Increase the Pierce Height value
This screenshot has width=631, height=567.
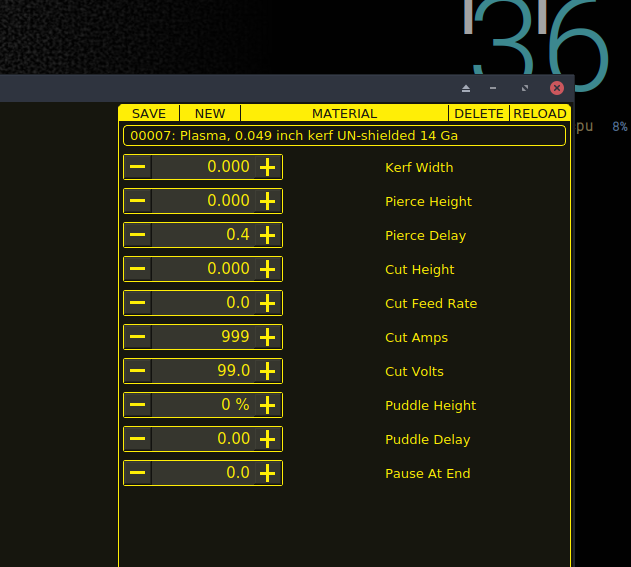268,201
